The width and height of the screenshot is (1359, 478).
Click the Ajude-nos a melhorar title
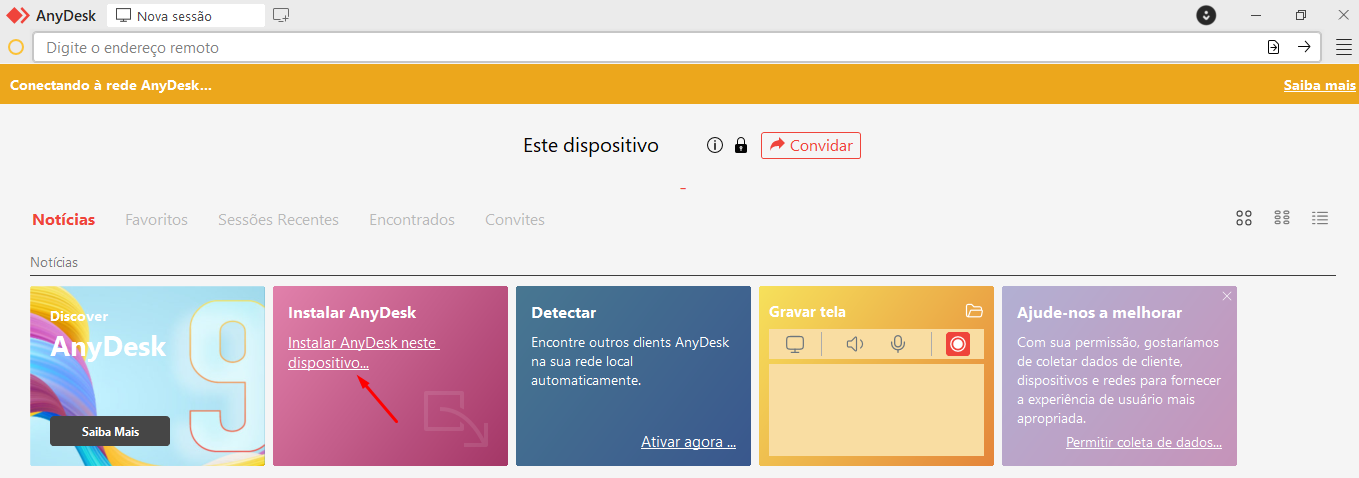[1099, 313]
